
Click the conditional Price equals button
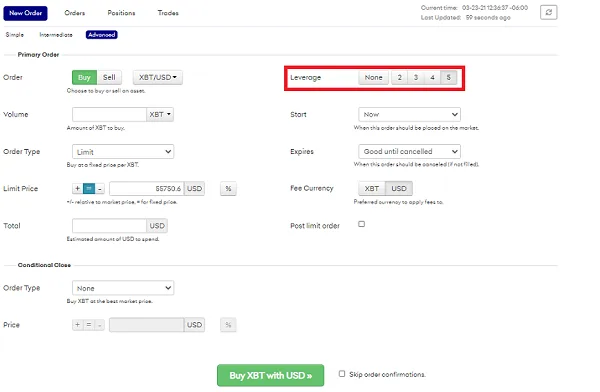coord(89,325)
